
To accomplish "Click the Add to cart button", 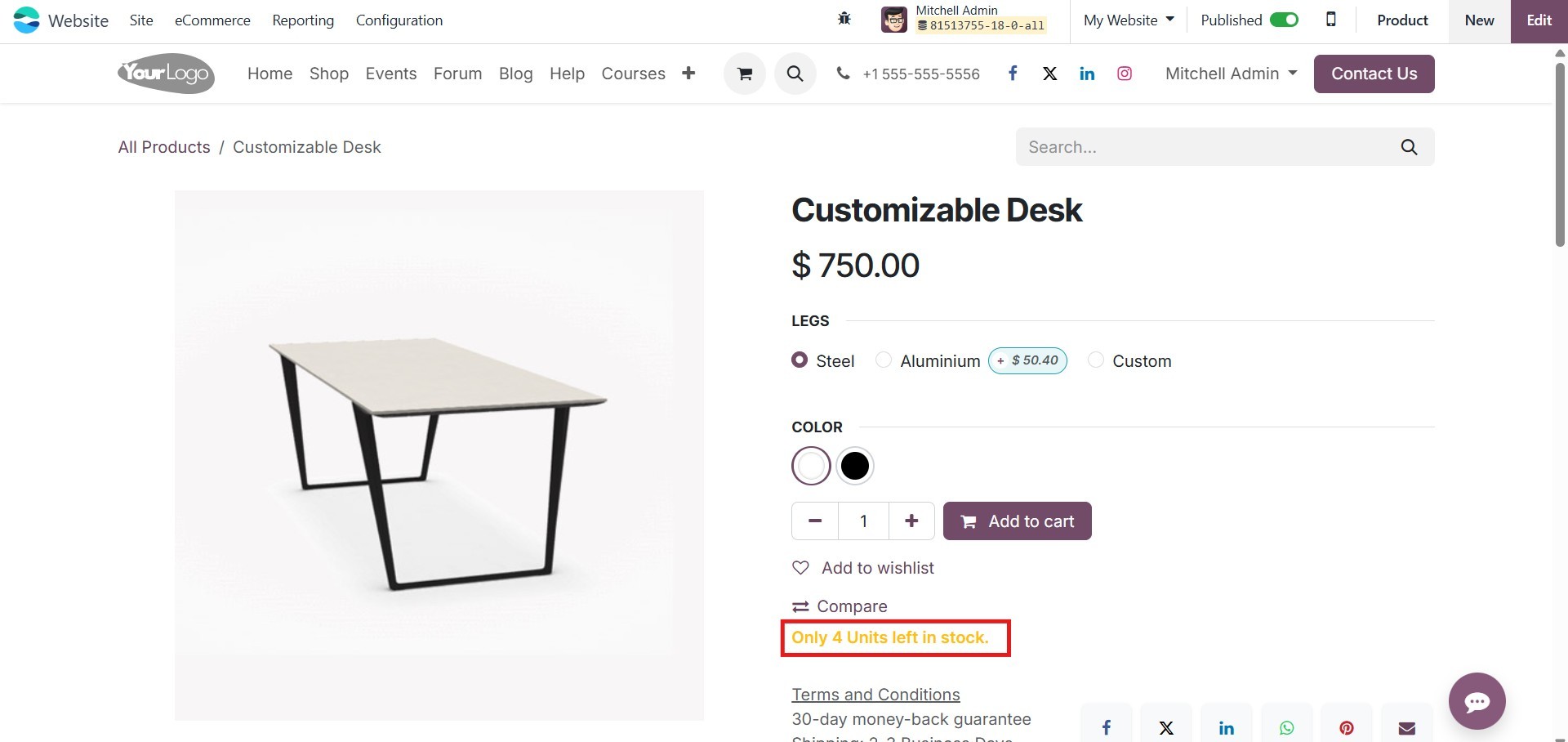I will pos(1017,521).
